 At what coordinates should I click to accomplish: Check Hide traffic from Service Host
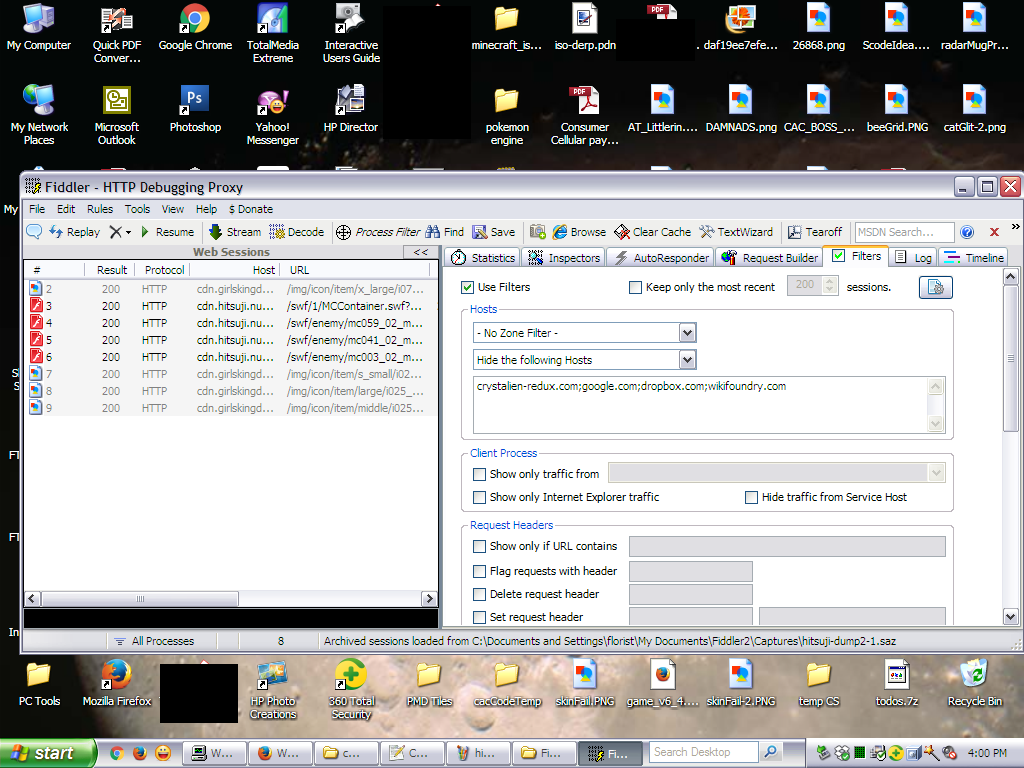[751, 497]
